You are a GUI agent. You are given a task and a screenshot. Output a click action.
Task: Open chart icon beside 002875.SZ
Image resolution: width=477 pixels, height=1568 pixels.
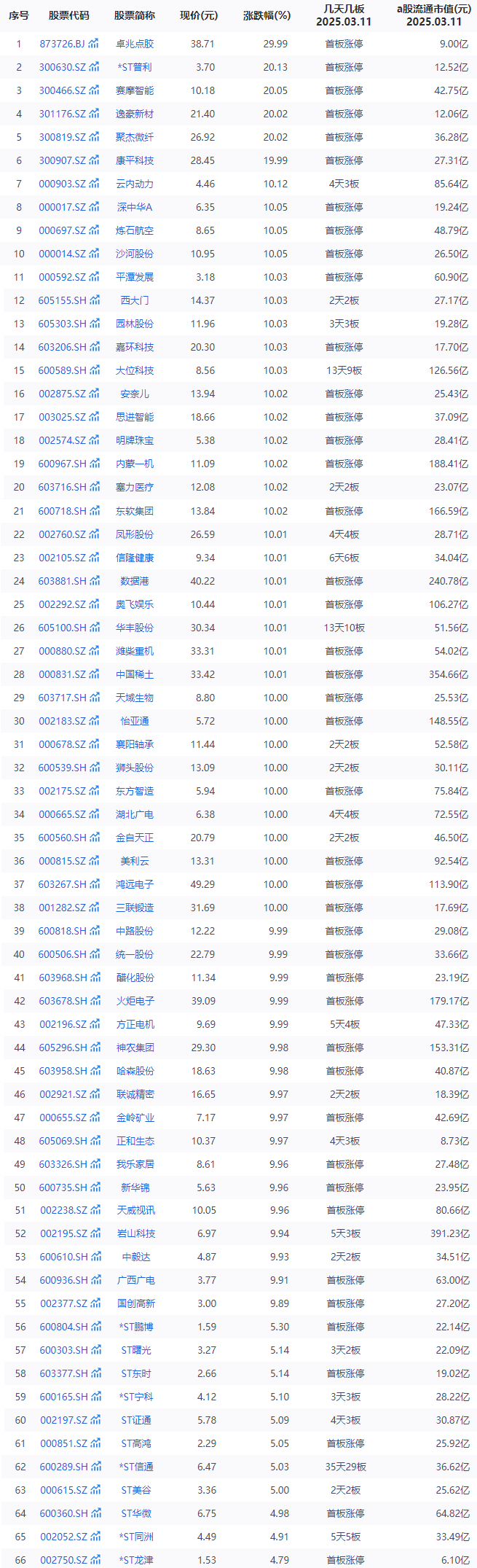pos(93,394)
